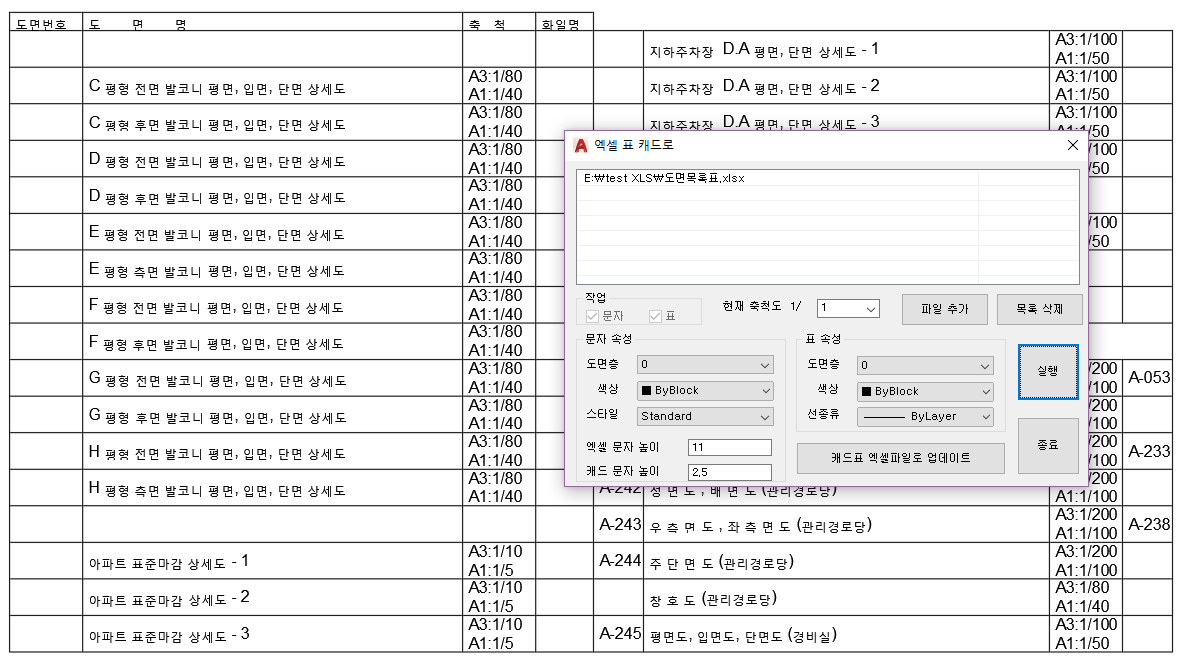
Task: Open the 문자 속성 색상 ByBlock dropdown
Action: pyautogui.click(x=706, y=391)
